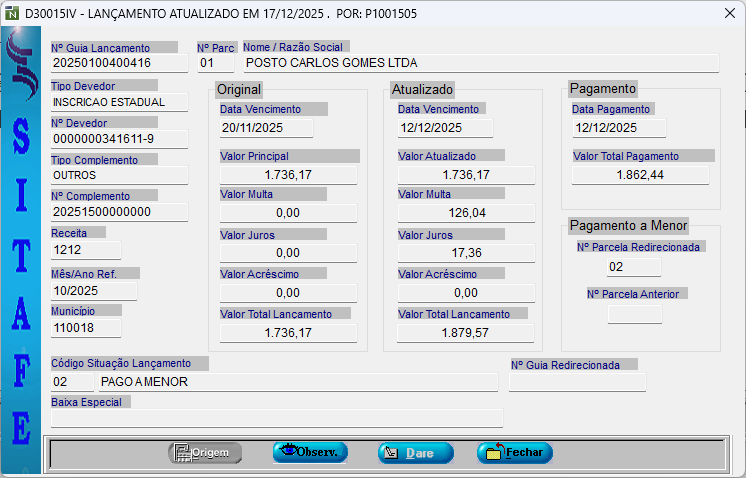Click the Código Situação Lançamento code field
This screenshot has height=478, width=746.
[71, 382]
